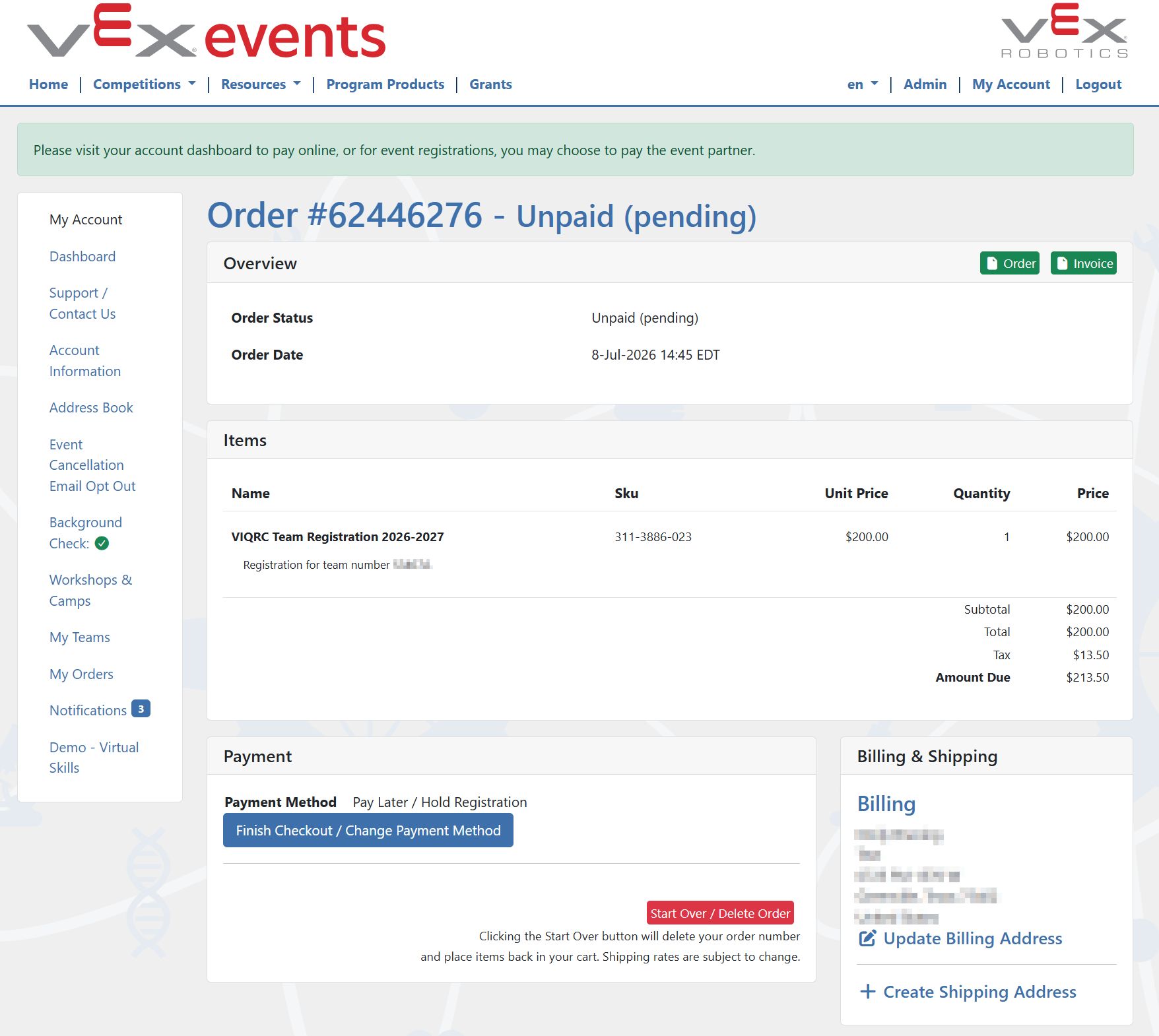Open Notifications in sidebar
This screenshot has height=1036, width=1159.
point(88,710)
